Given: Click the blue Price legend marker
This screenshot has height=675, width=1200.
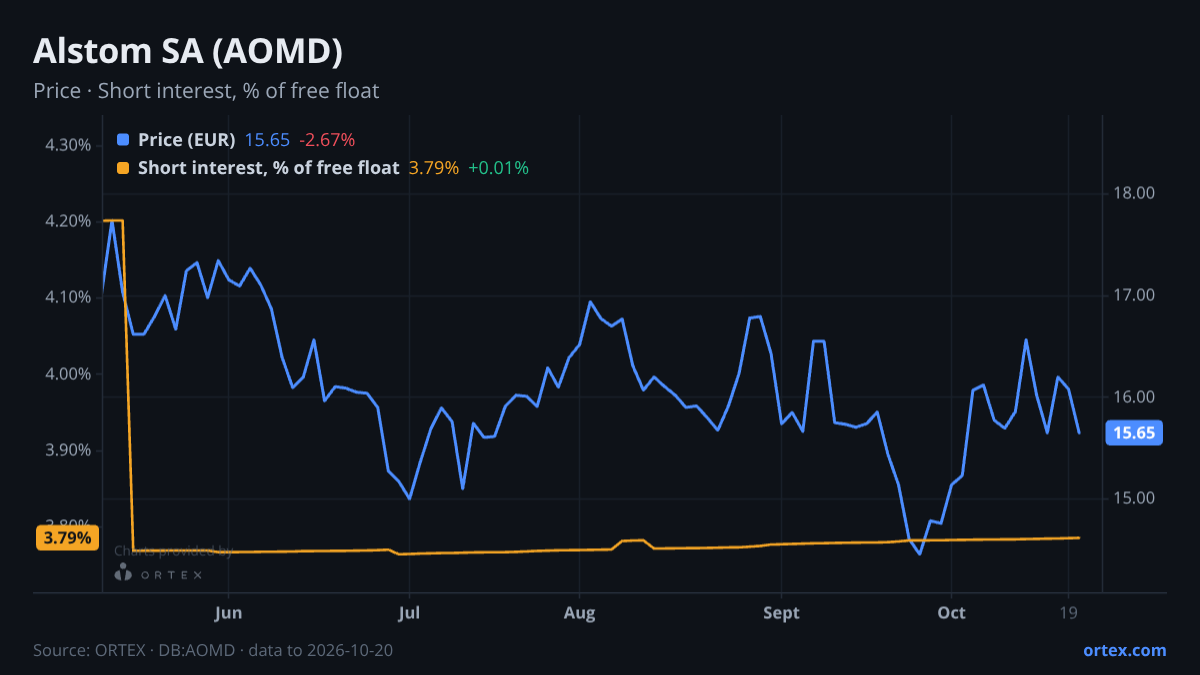Looking at the screenshot, I should click(123, 139).
